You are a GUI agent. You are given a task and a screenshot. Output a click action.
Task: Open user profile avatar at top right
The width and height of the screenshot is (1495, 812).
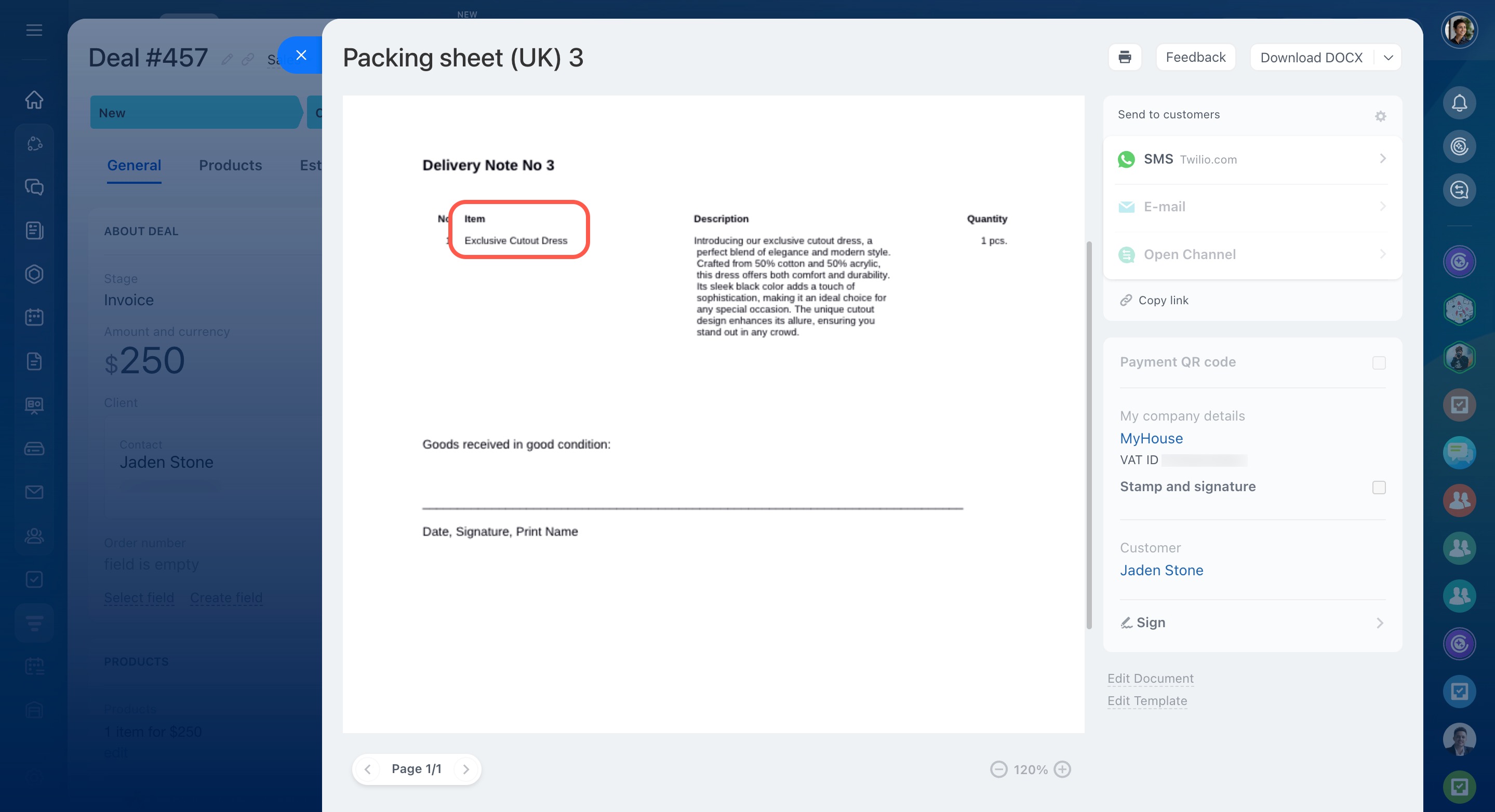[x=1459, y=30]
